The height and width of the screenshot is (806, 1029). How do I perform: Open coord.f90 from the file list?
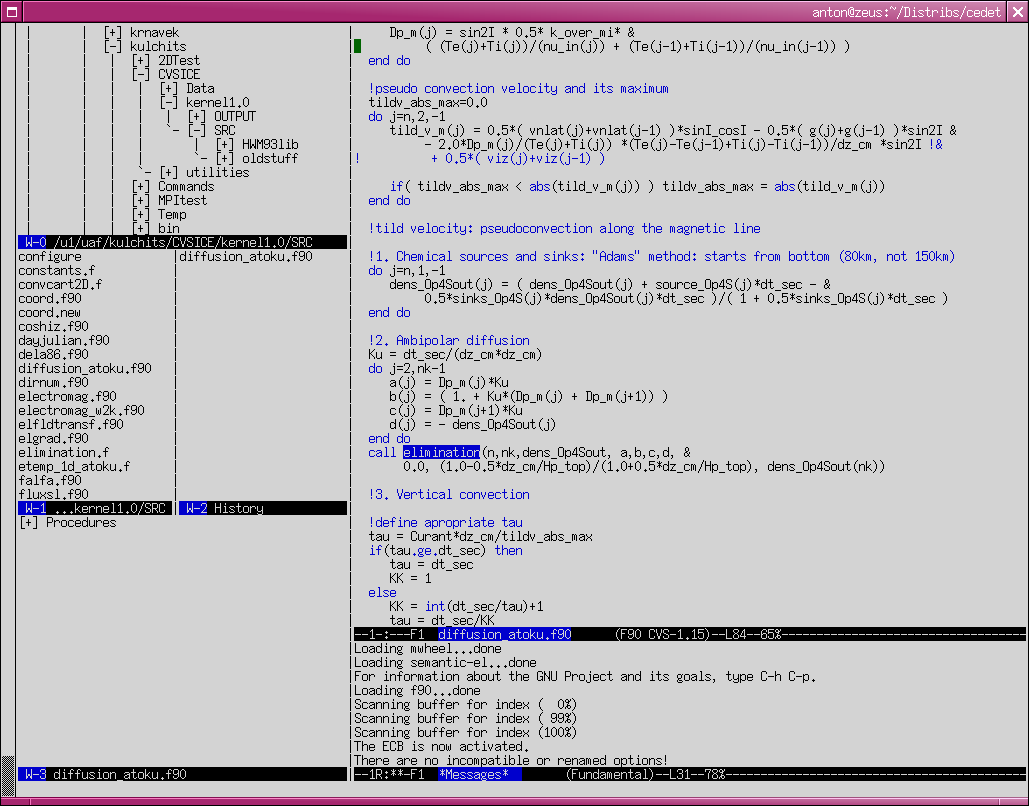coord(50,299)
